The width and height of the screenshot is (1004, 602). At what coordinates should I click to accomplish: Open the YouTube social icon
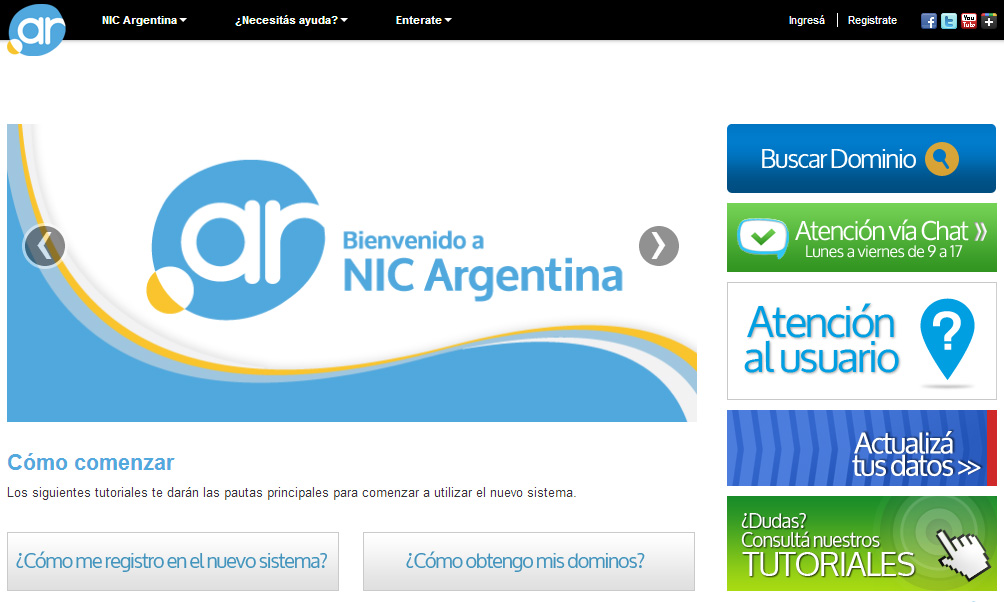pyautogui.click(x=969, y=21)
